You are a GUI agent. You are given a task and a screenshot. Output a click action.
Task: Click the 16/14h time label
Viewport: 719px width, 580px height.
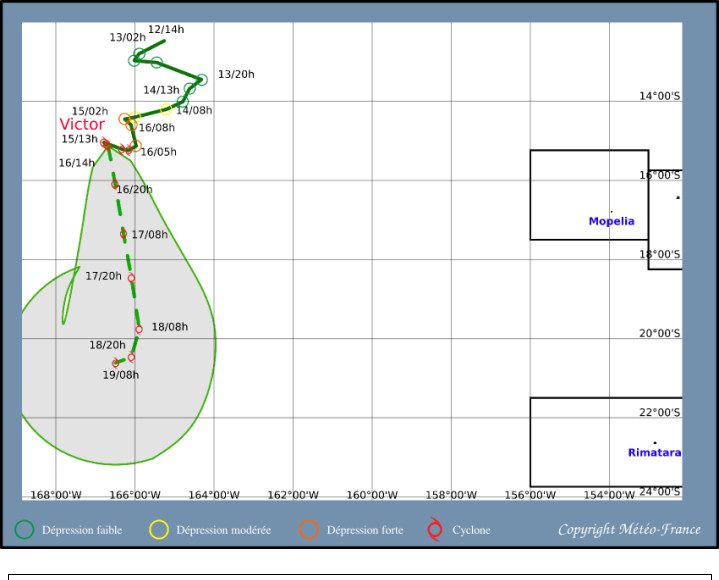77,163
